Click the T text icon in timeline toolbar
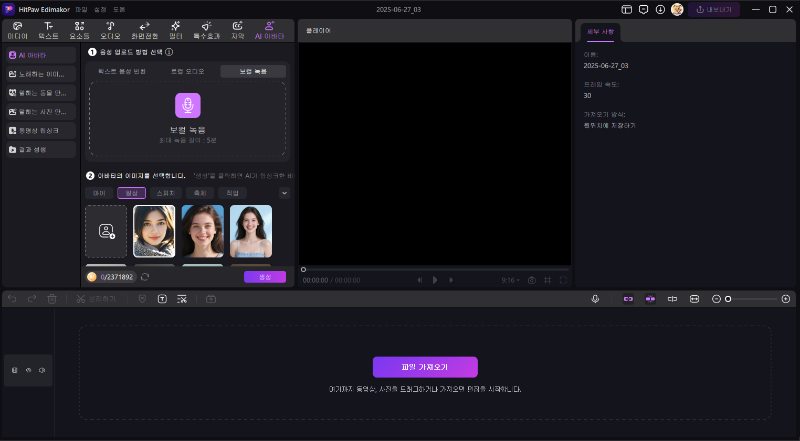Viewport: 800px width, 441px height. [x=162, y=299]
